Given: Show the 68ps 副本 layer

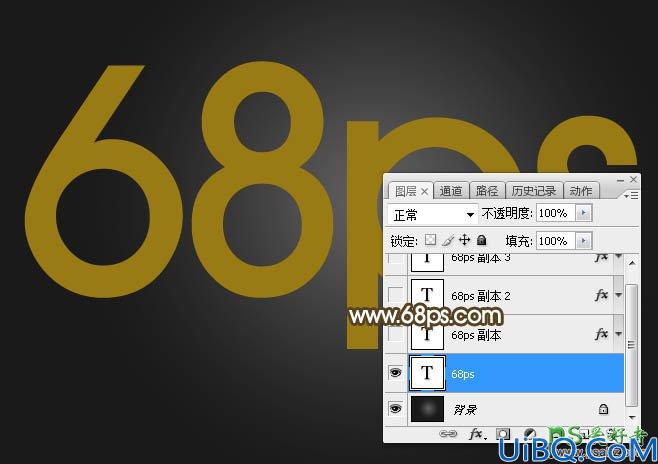Looking at the screenshot, I should (x=395, y=334).
